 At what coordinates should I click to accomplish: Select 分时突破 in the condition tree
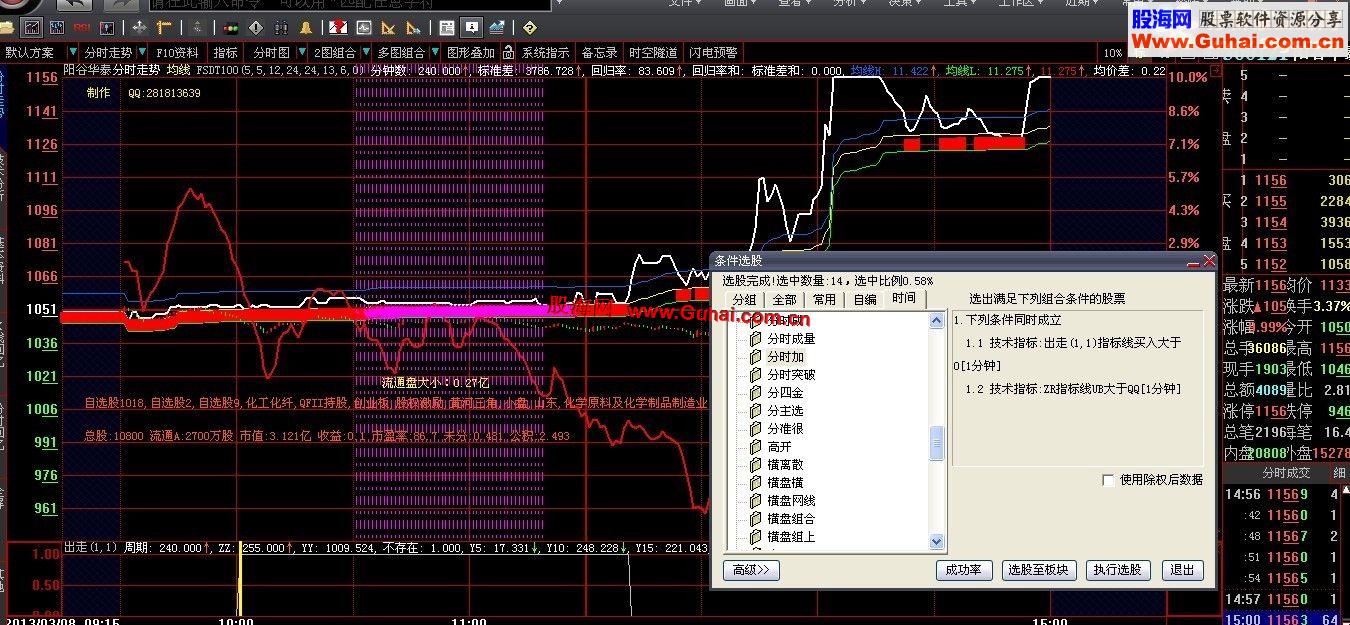791,375
